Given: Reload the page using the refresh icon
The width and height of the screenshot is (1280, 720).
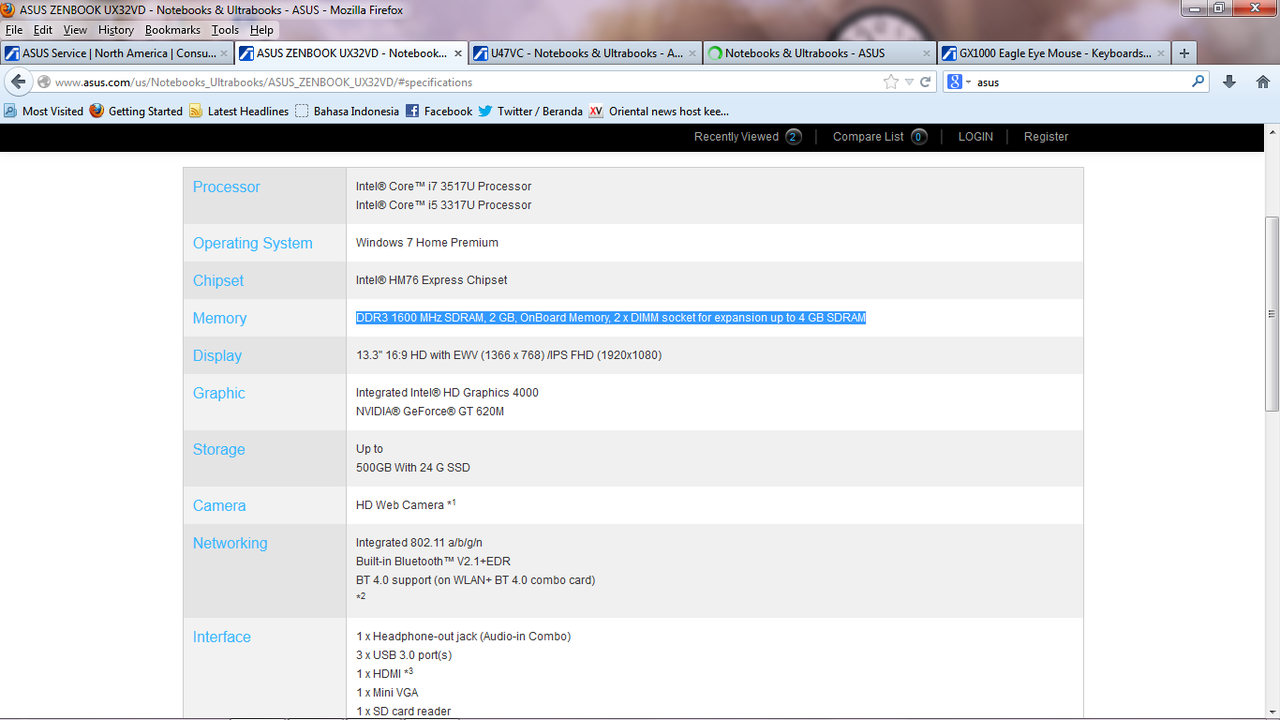Looking at the screenshot, I should click(926, 82).
